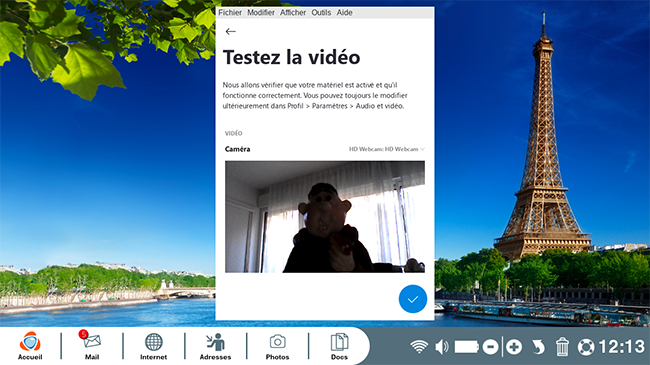Launch the Internet browser icon
This screenshot has width=650, height=365.
click(x=153, y=346)
